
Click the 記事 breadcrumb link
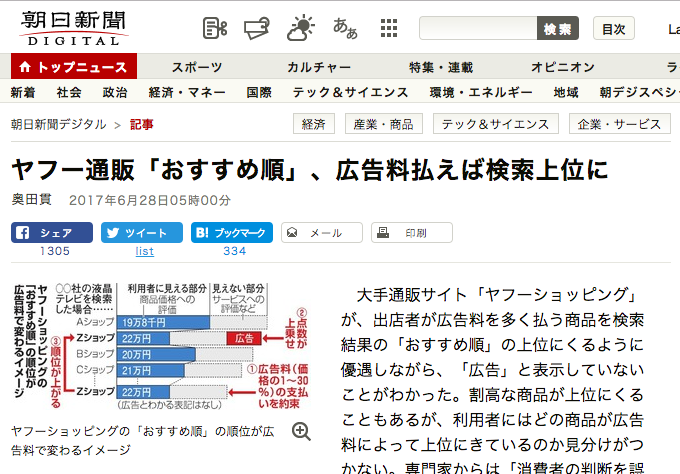(x=141, y=124)
